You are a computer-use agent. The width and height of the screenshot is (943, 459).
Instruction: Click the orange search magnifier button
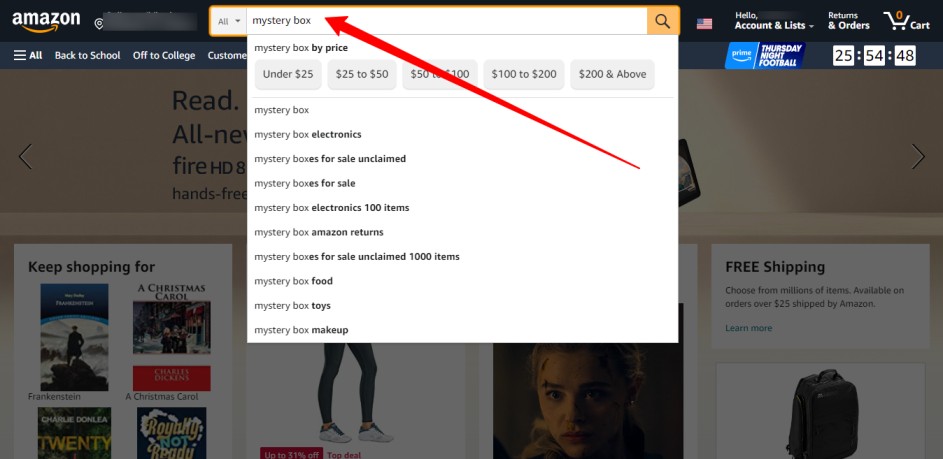point(663,21)
